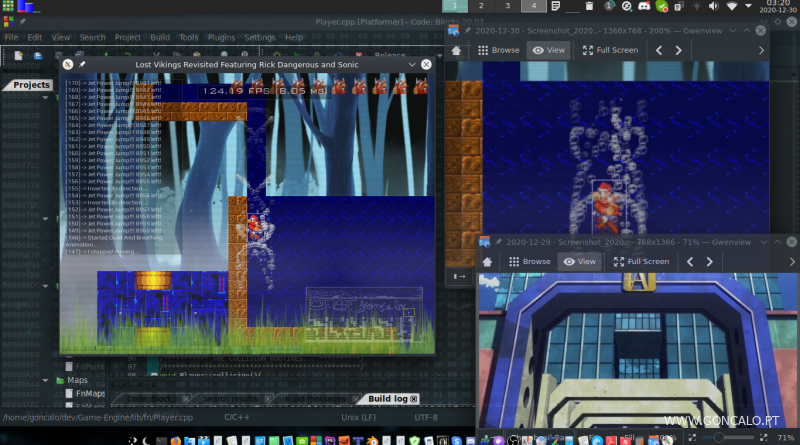Select FnMaps file in project tree
800x445 pixels.
point(90,393)
